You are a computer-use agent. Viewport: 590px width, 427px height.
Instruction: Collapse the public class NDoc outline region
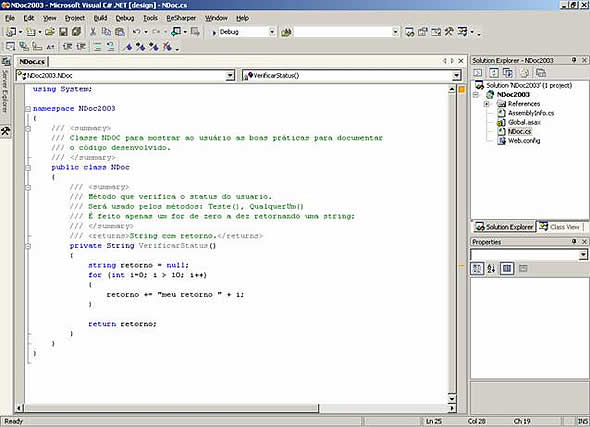point(28,168)
